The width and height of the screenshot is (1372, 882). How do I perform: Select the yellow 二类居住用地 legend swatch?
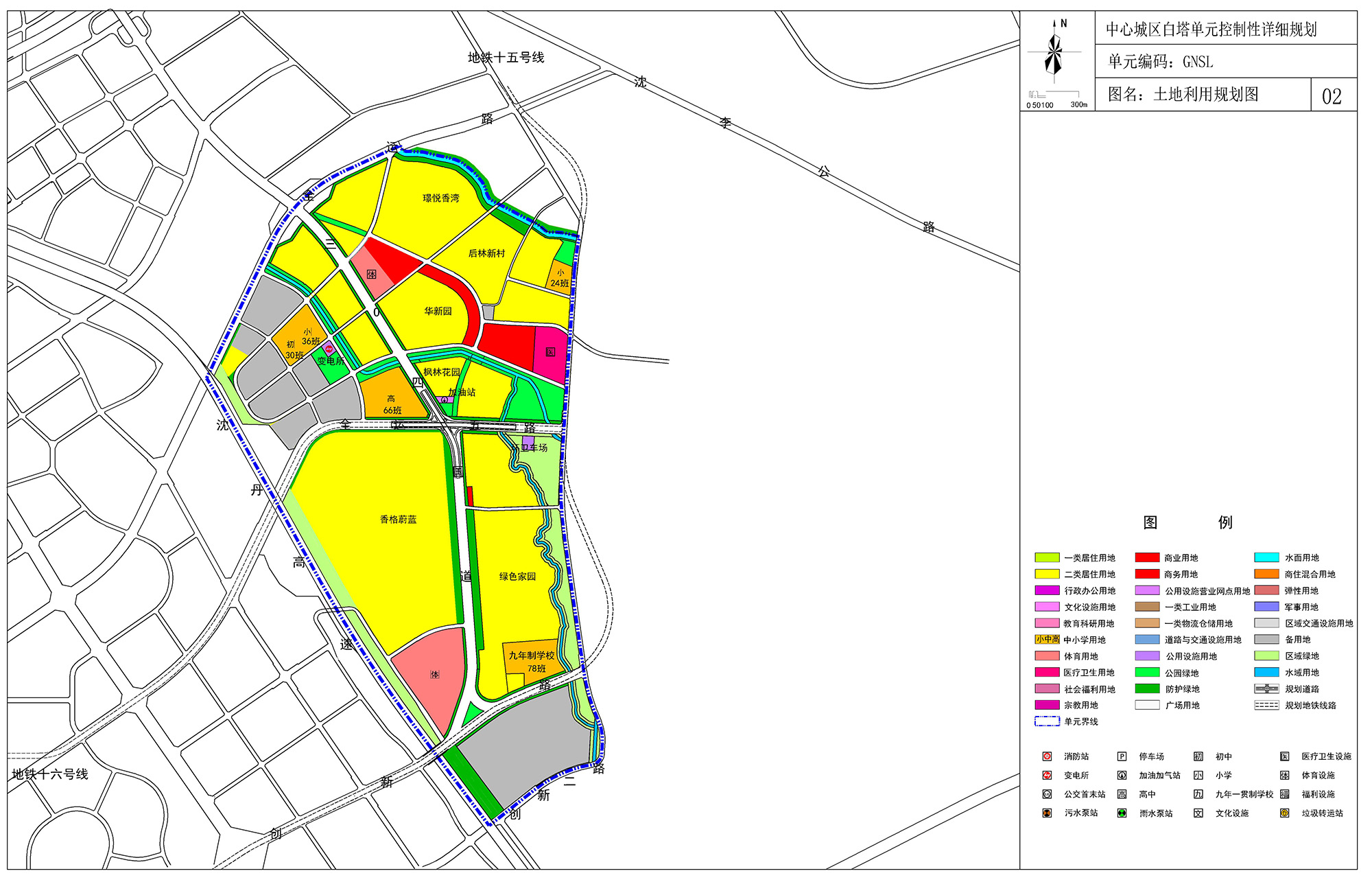(x=1047, y=575)
